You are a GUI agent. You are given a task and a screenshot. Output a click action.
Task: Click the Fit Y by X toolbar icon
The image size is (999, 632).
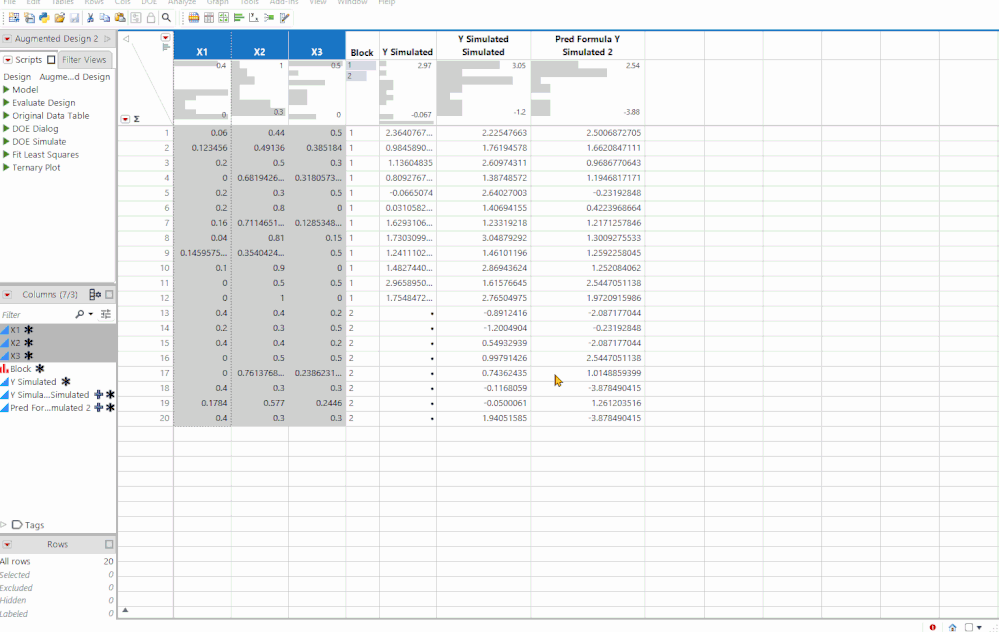[254, 18]
